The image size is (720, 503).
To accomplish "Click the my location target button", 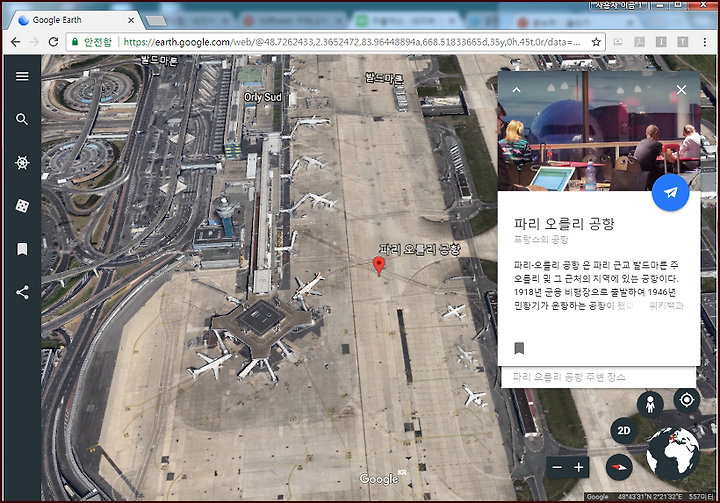I will pyautogui.click(x=686, y=400).
